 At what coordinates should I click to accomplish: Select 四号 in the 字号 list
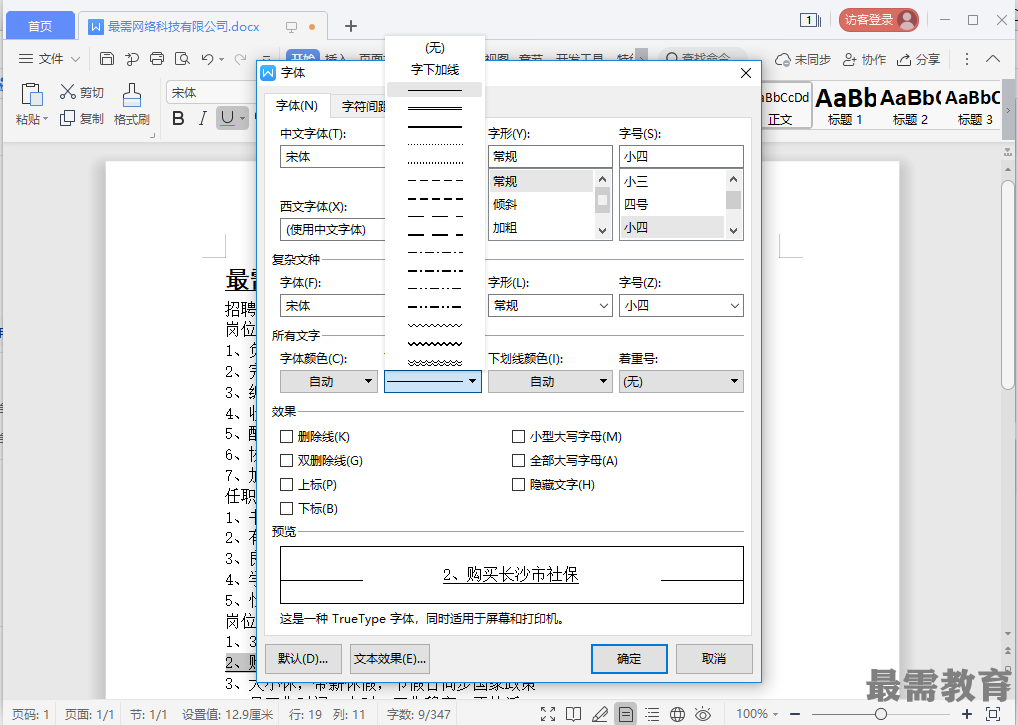672,204
